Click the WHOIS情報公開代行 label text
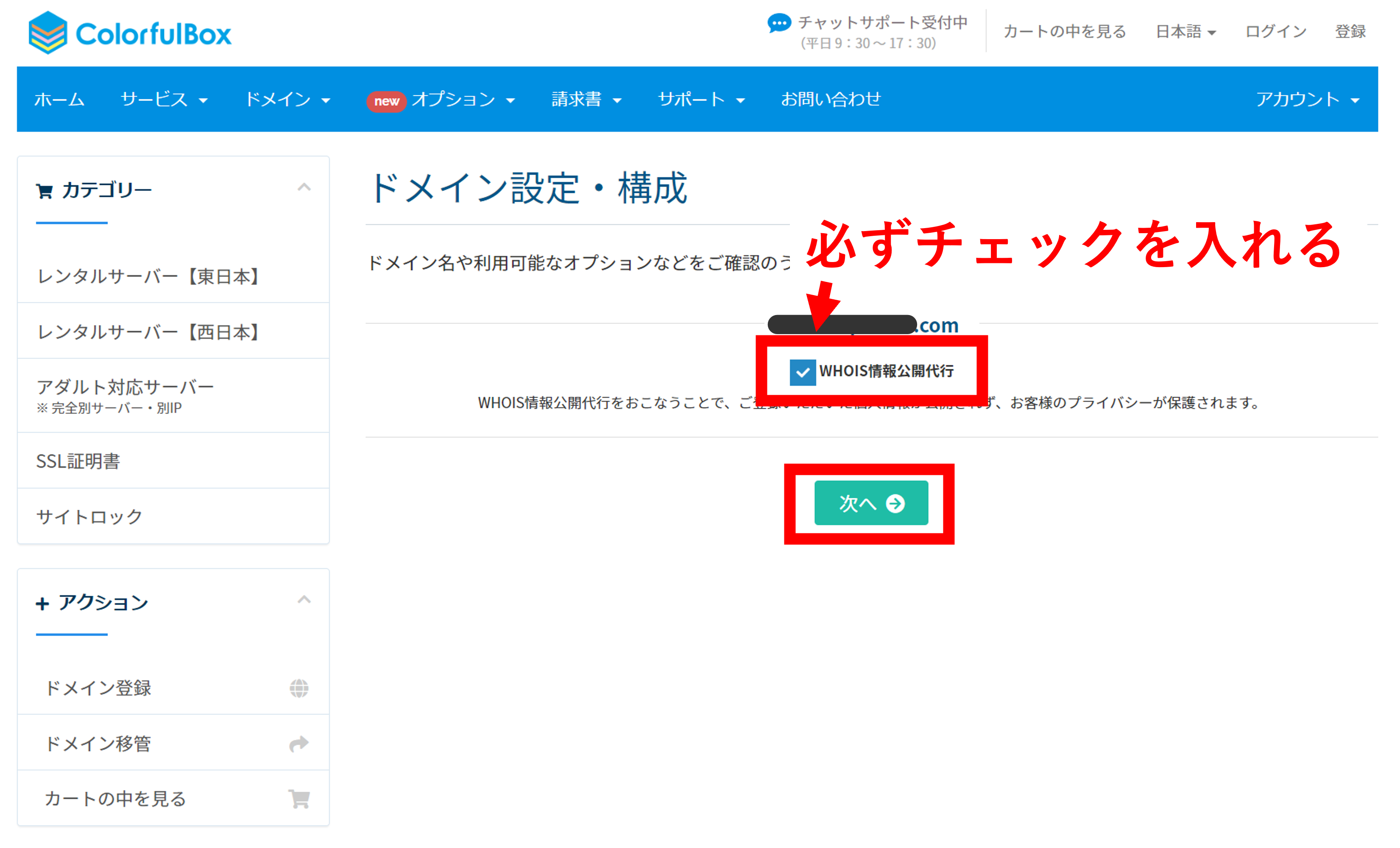This screenshot has width=1400, height=848. (887, 372)
